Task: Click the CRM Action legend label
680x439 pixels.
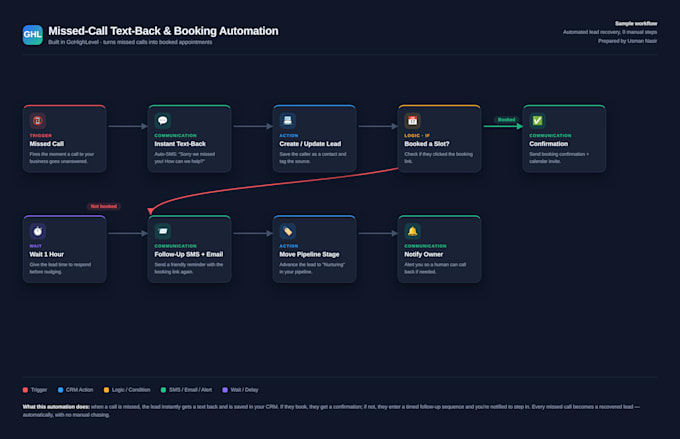Action: (x=79, y=390)
